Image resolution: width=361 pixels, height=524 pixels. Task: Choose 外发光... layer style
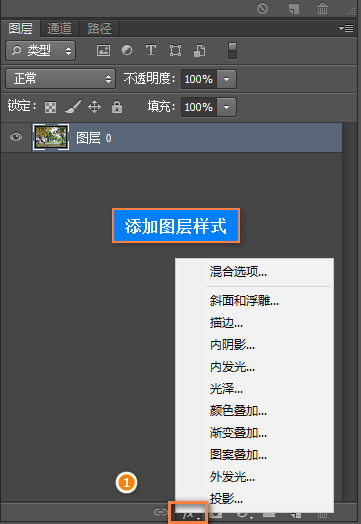coord(254,477)
